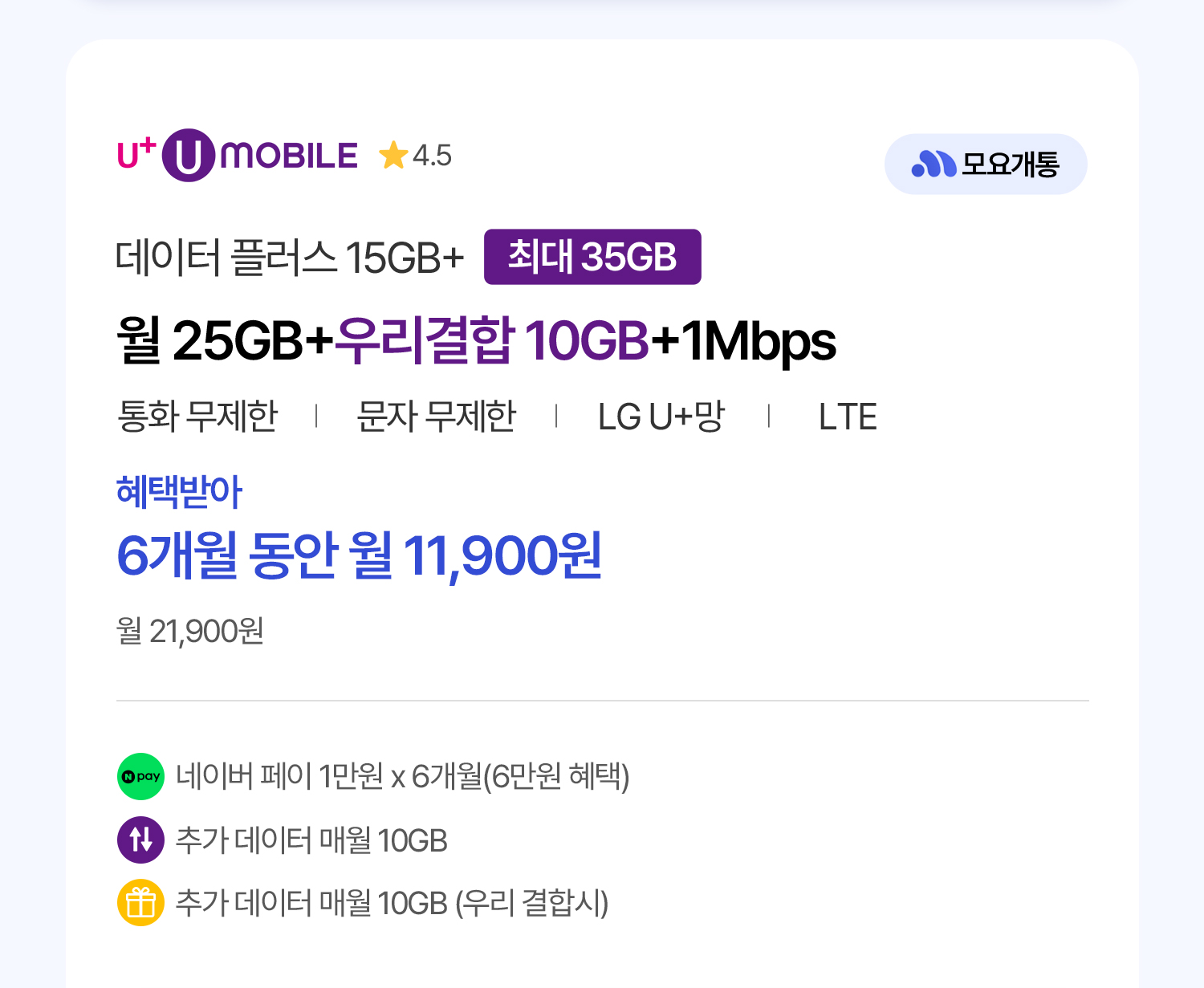This screenshot has height=988, width=1204.
Task: Click the 4.5 rating score
Action: tap(433, 156)
